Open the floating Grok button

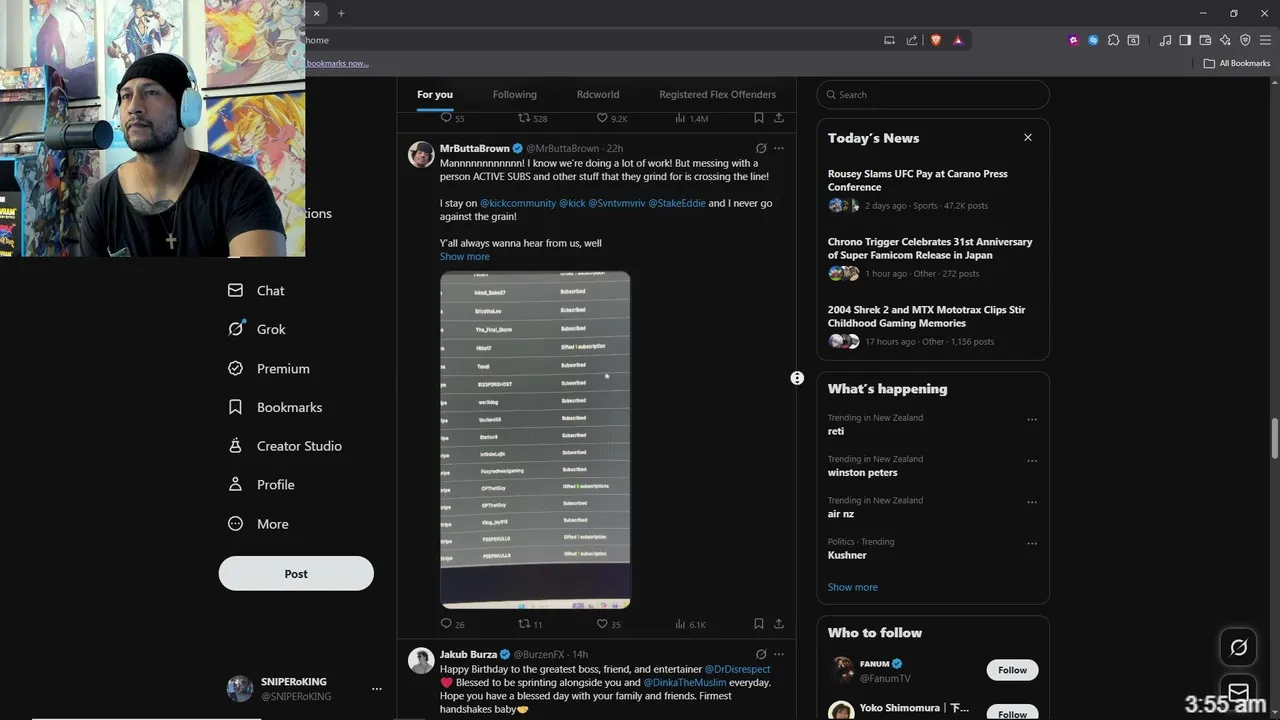(1238, 648)
